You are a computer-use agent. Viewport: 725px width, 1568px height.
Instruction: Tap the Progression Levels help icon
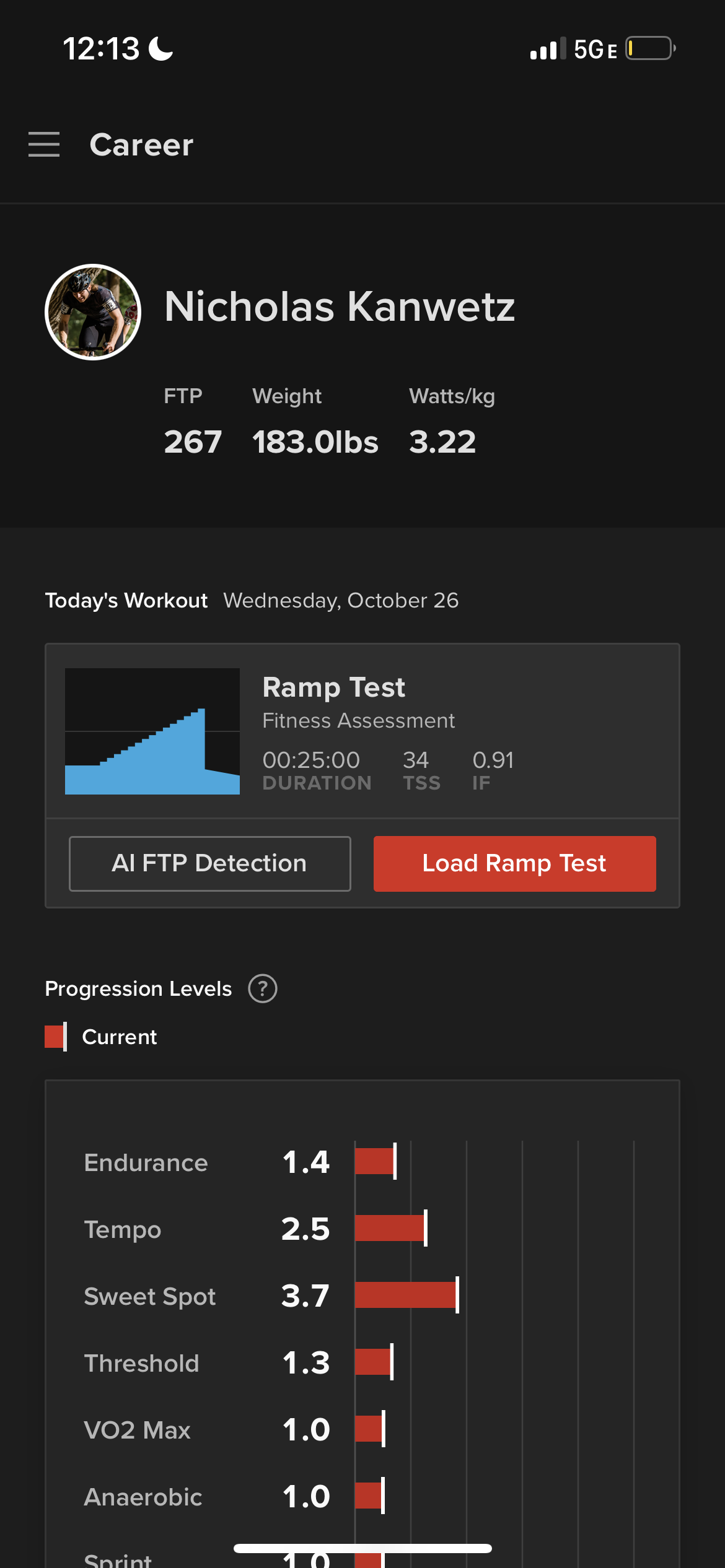tap(263, 988)
